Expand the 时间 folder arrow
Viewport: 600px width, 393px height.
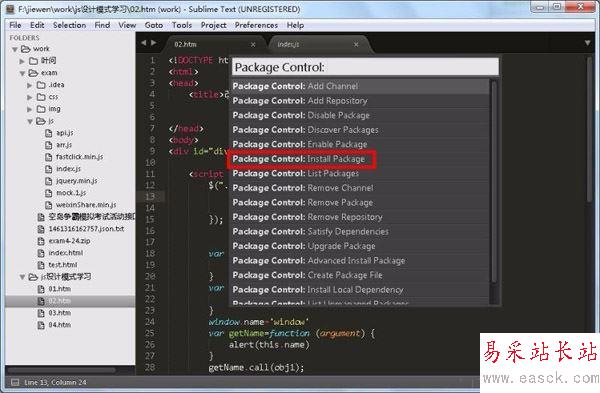[x=22, y=61]
